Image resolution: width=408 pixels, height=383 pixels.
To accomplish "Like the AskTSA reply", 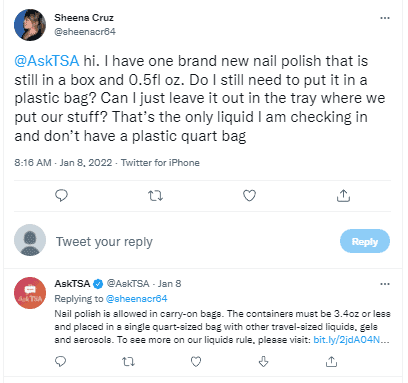I will (x=196, y=362).
